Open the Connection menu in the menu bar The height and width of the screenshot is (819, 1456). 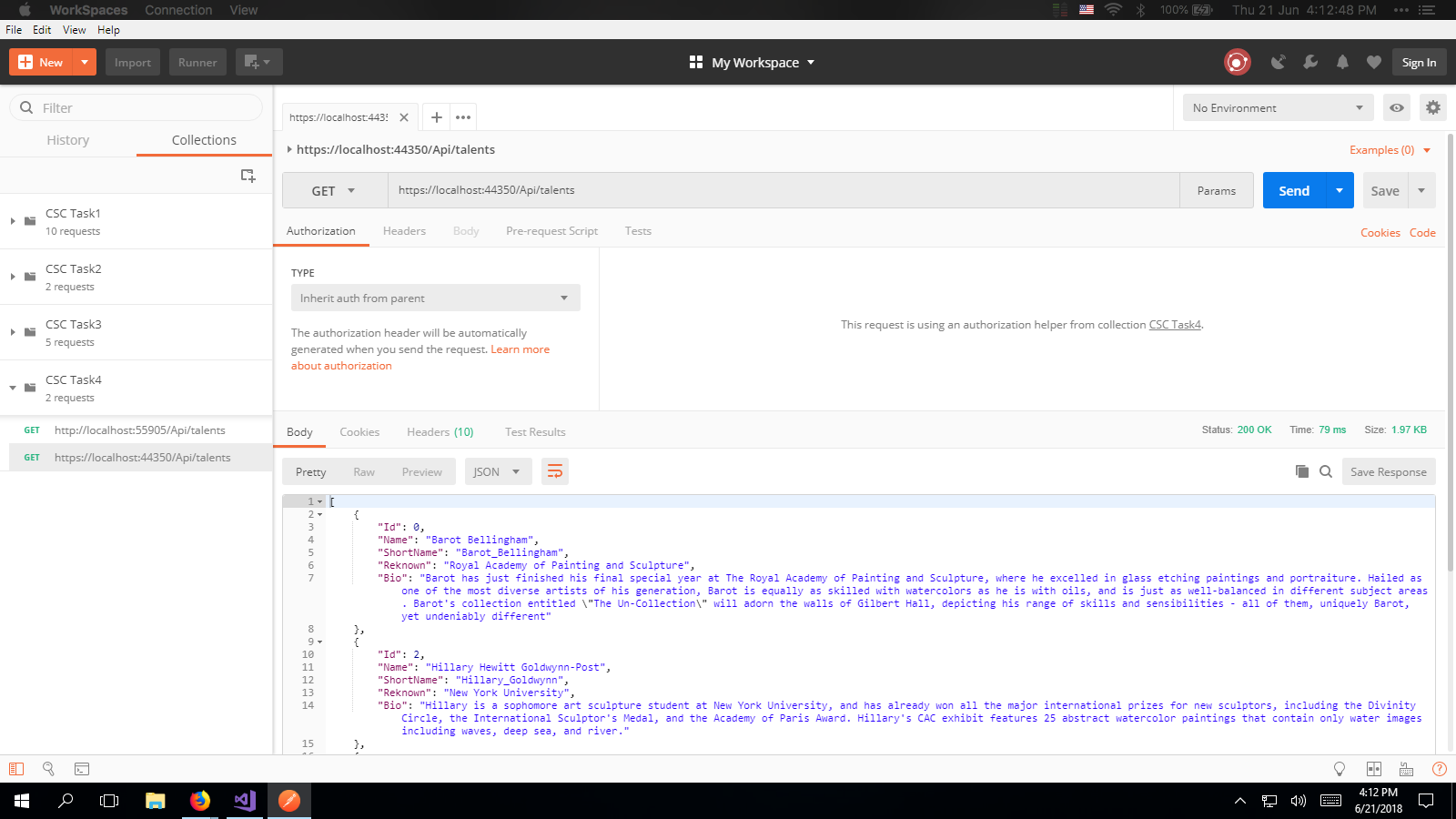(178, 10)
